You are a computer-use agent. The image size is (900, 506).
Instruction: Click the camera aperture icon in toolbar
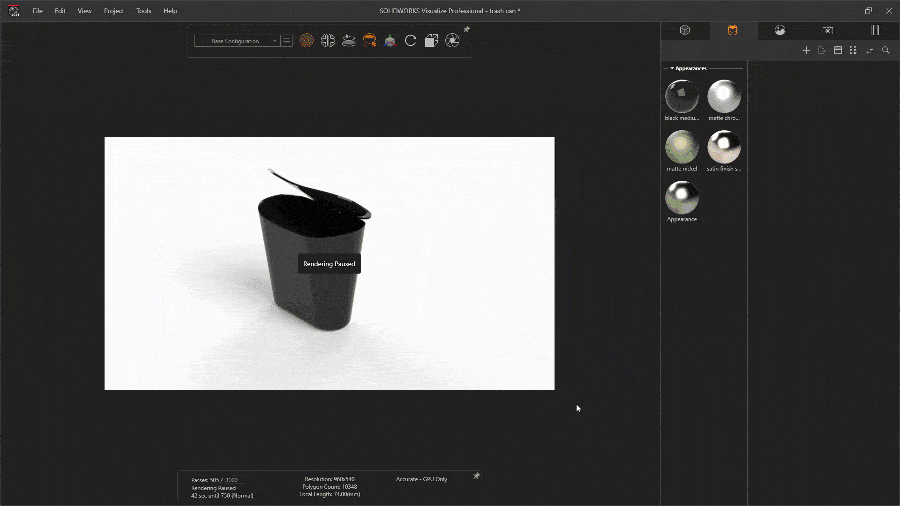tap(452, 41)
